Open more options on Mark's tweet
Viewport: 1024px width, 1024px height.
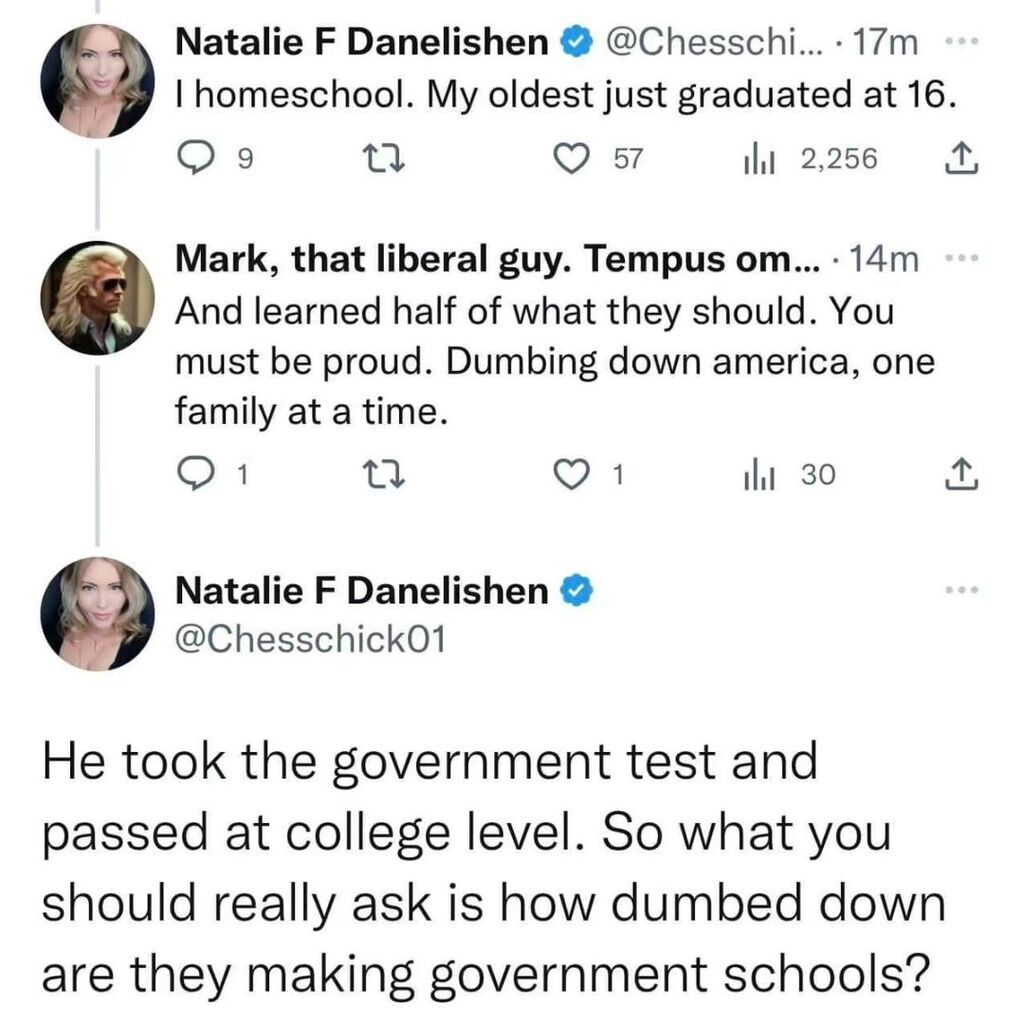960,260
